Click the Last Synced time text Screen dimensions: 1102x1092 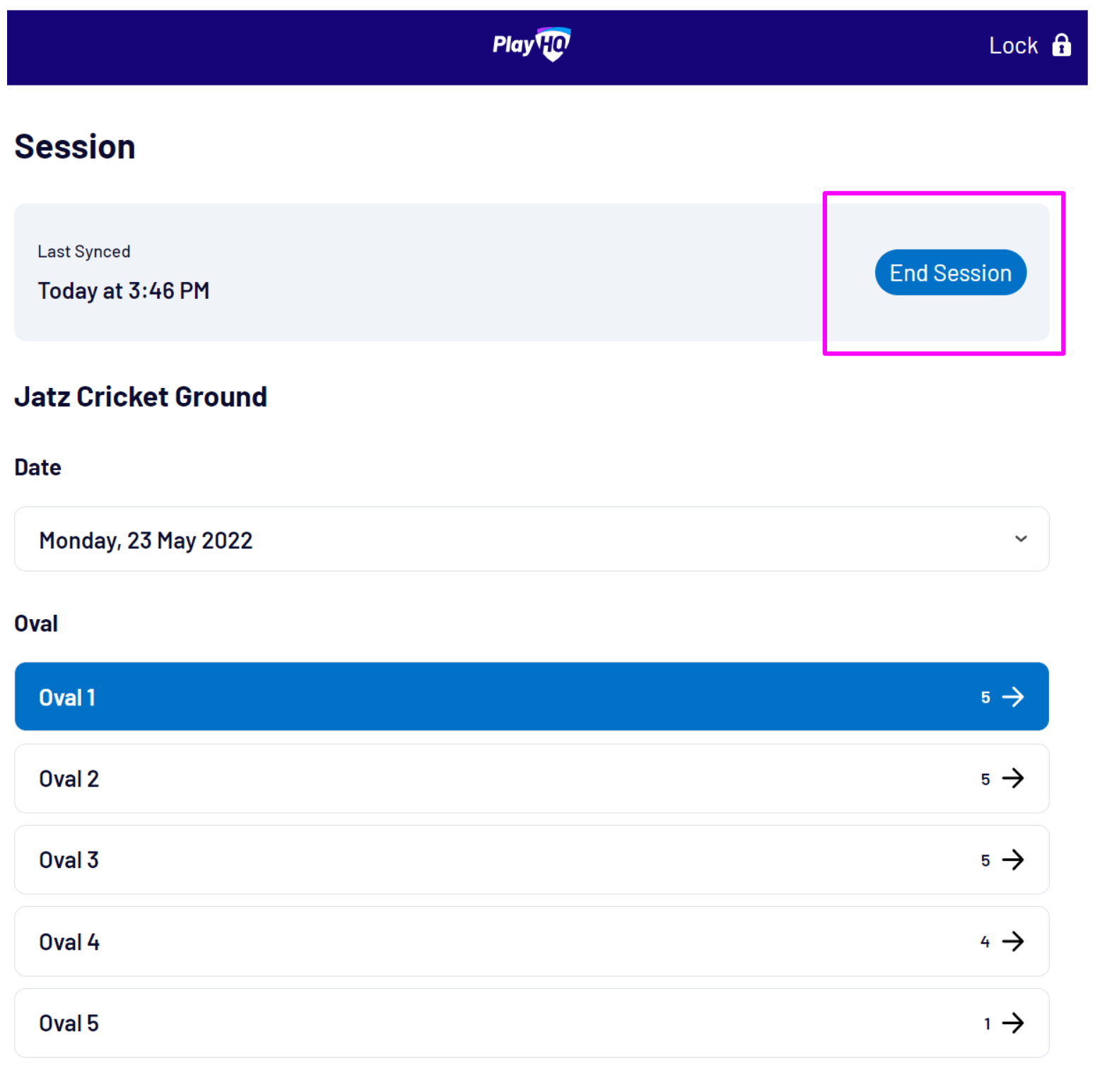pyautogui.click(x=124, y=290)
